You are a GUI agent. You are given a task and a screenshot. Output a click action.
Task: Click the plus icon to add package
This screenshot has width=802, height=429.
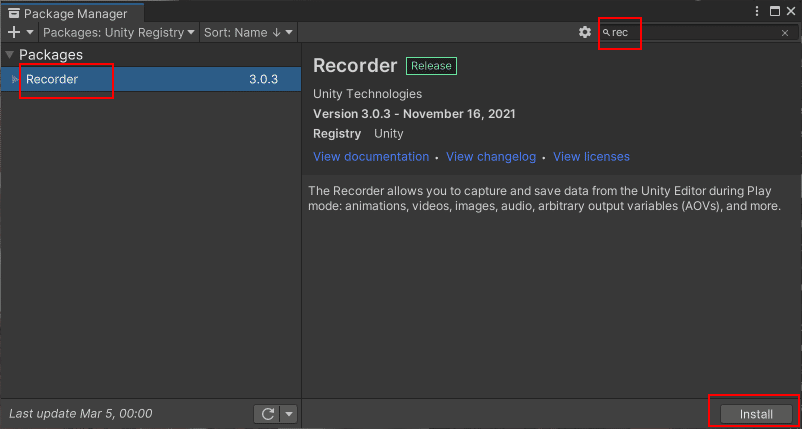(14, 32)
